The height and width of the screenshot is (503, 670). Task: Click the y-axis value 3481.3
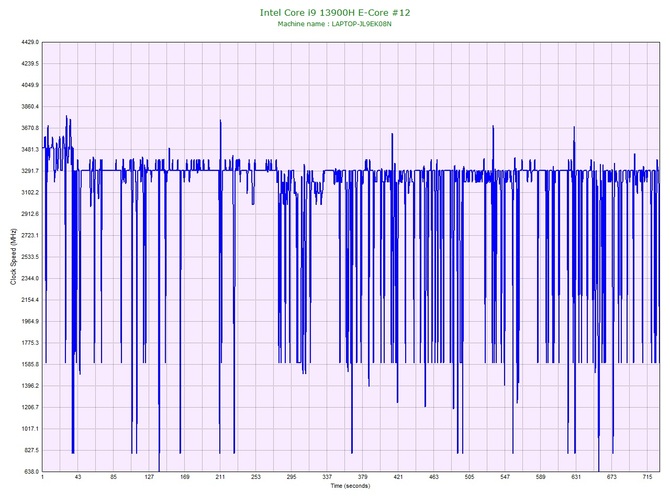[x=30, y=150]
